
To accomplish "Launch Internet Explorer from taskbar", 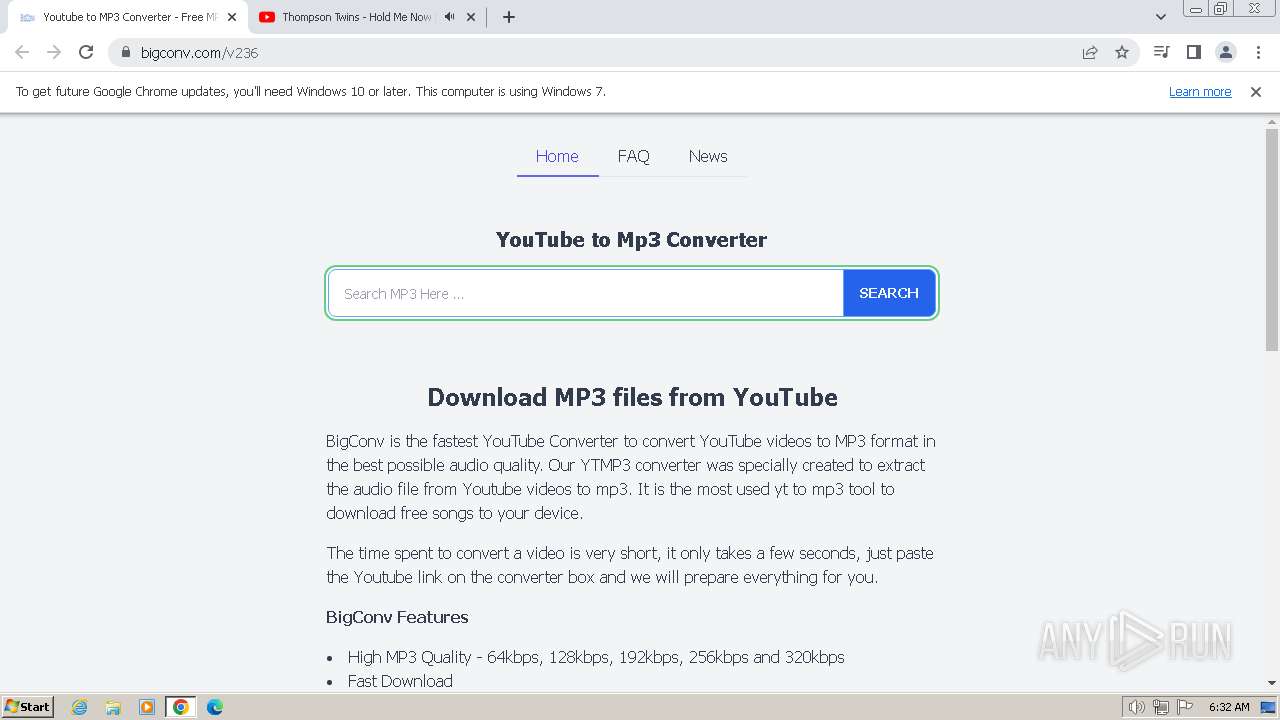I will (x=80, y=707).
